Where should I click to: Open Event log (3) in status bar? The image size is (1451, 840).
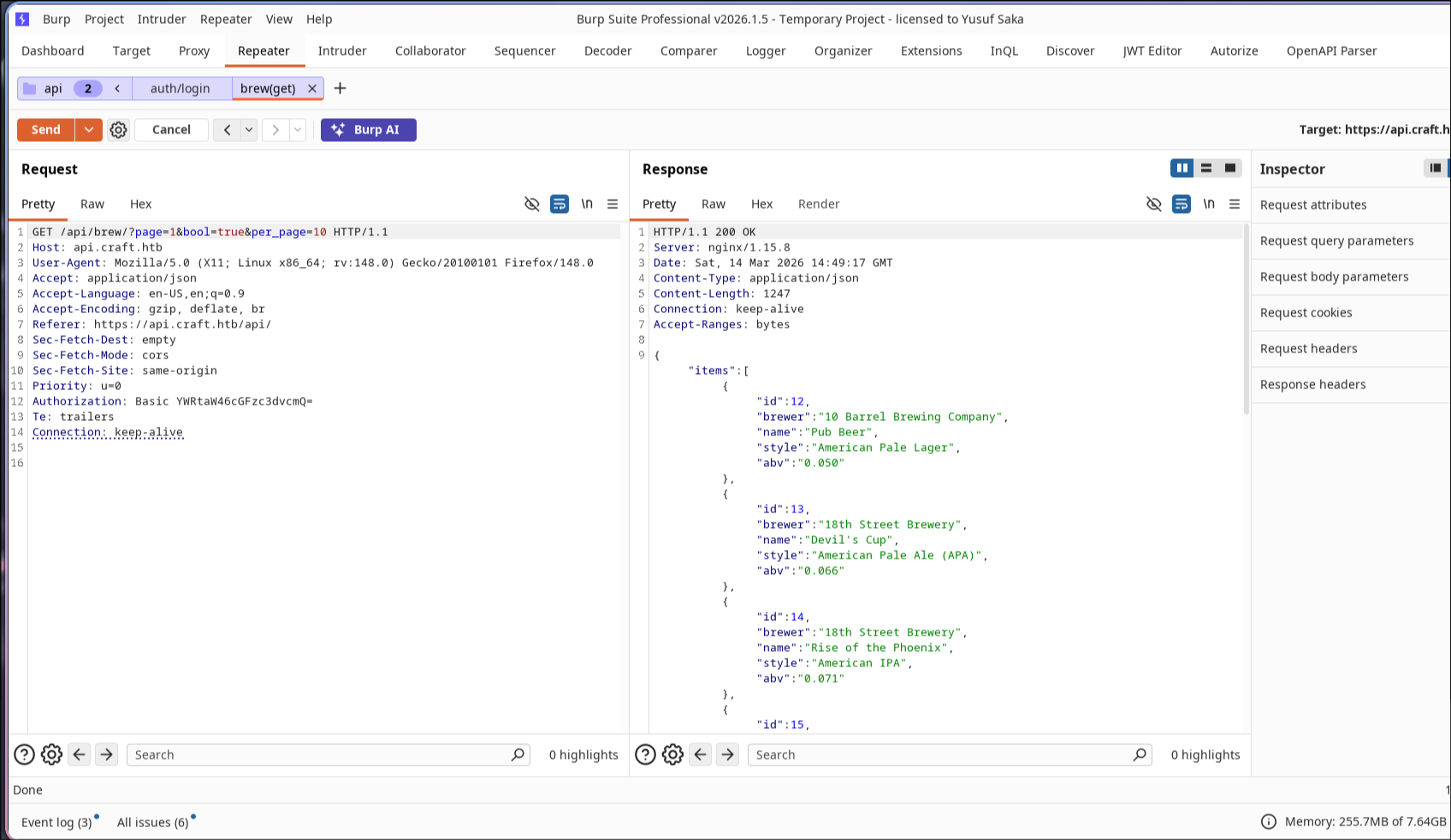tap(56, 822)
